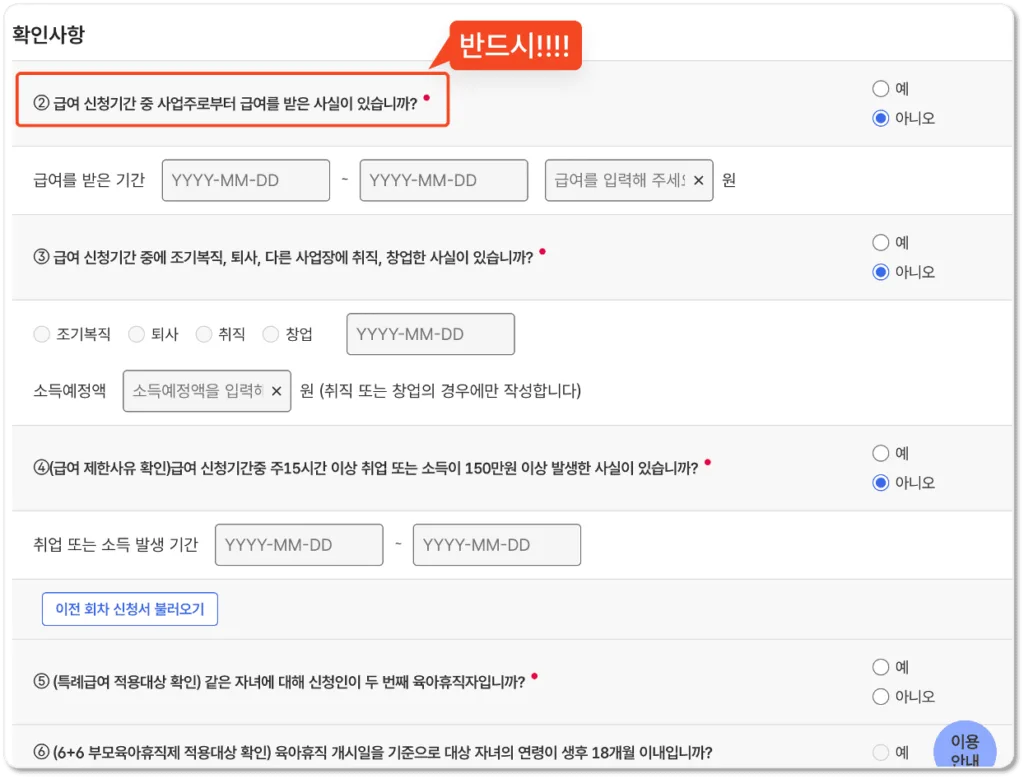This screenshot has height=779, width=1024.
Task: Click start date of 취업 또는 소득 발생 기간
Action: click(299, 545)
